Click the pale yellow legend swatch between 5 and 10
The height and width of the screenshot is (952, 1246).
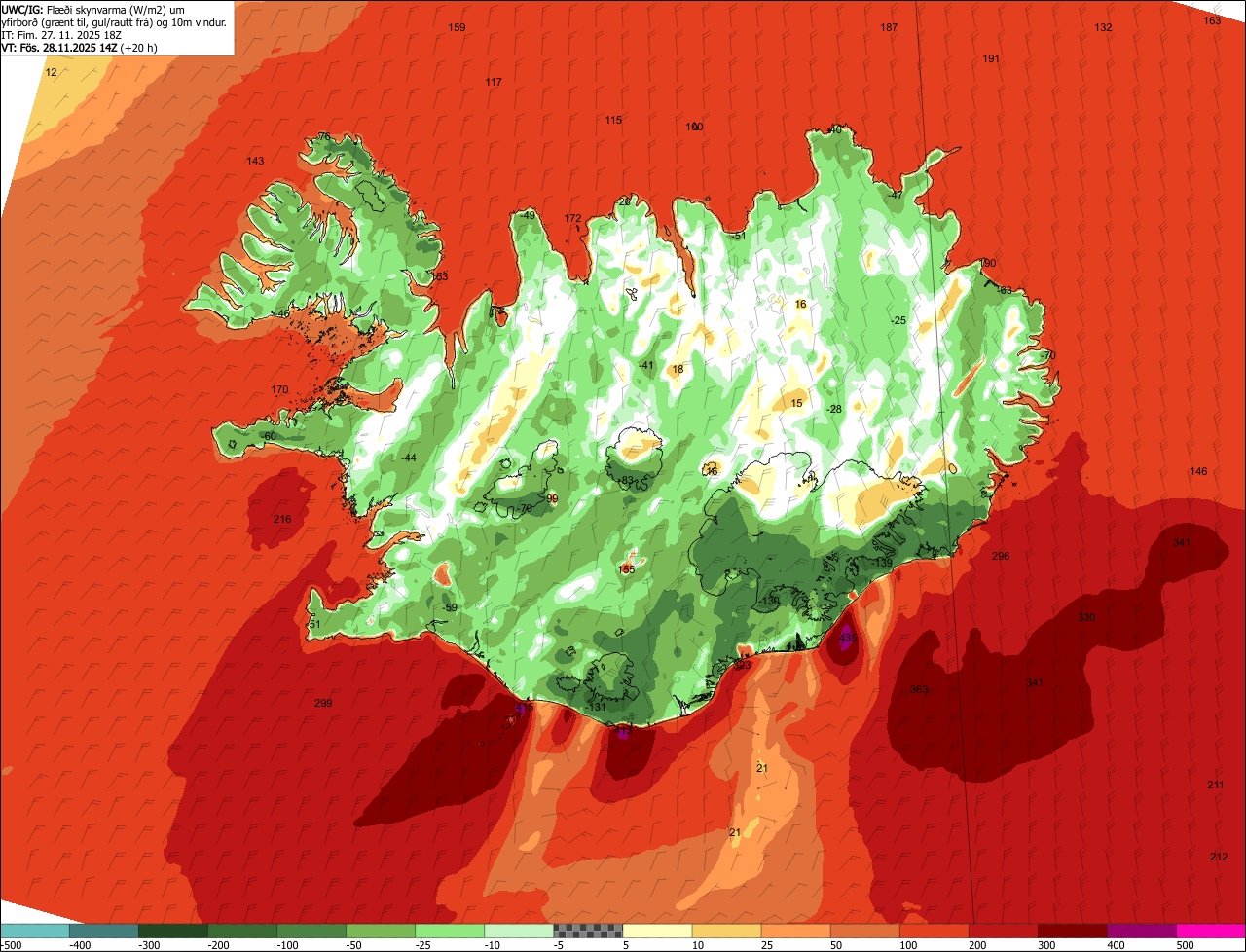[x=657, y=931]
